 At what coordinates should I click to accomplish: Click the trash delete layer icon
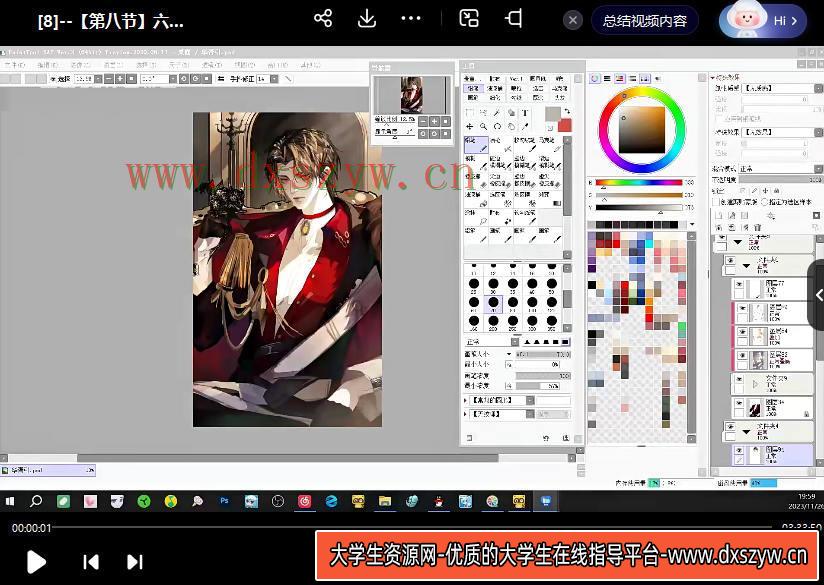757,228
